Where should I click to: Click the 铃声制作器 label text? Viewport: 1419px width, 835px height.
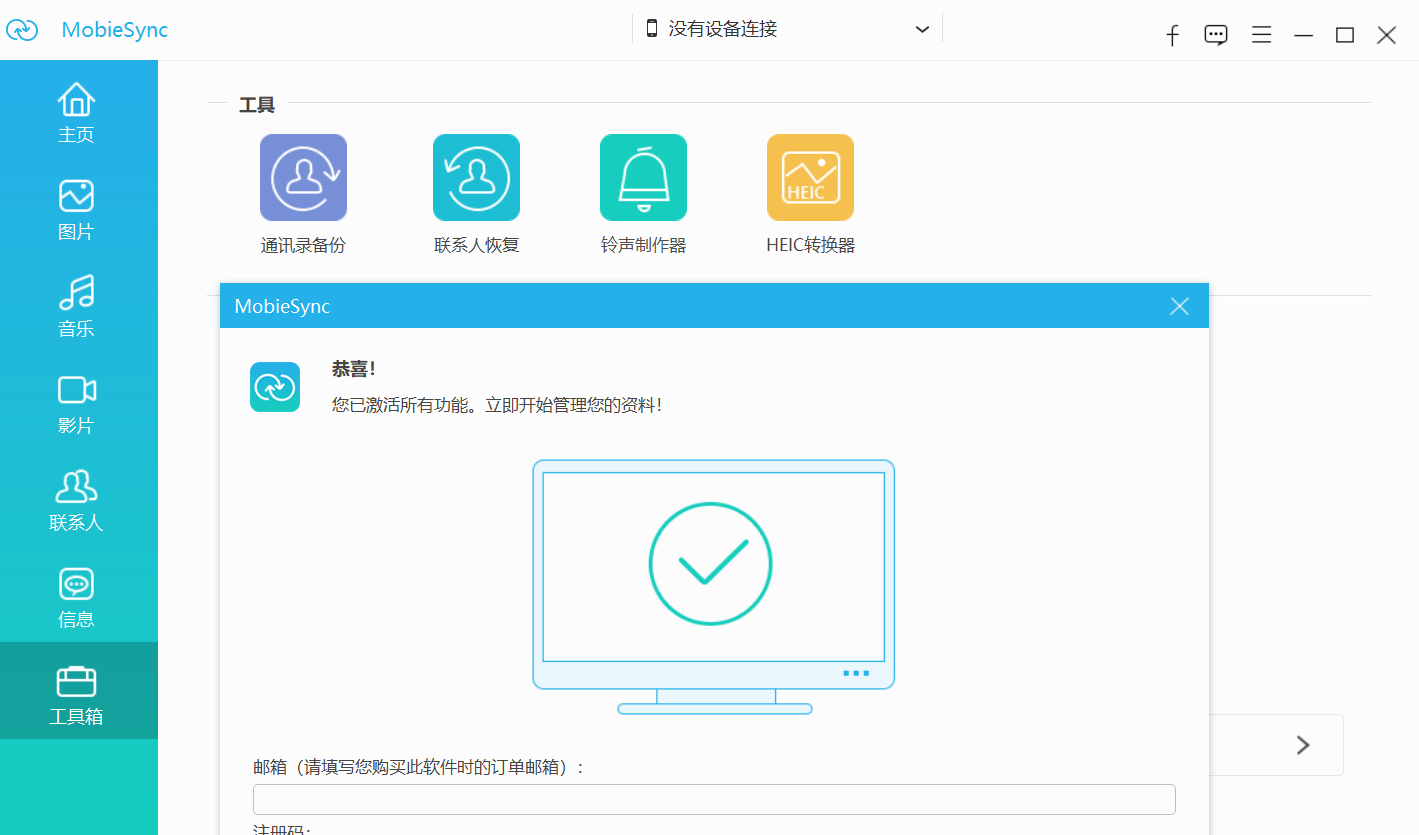click(643, 245)
